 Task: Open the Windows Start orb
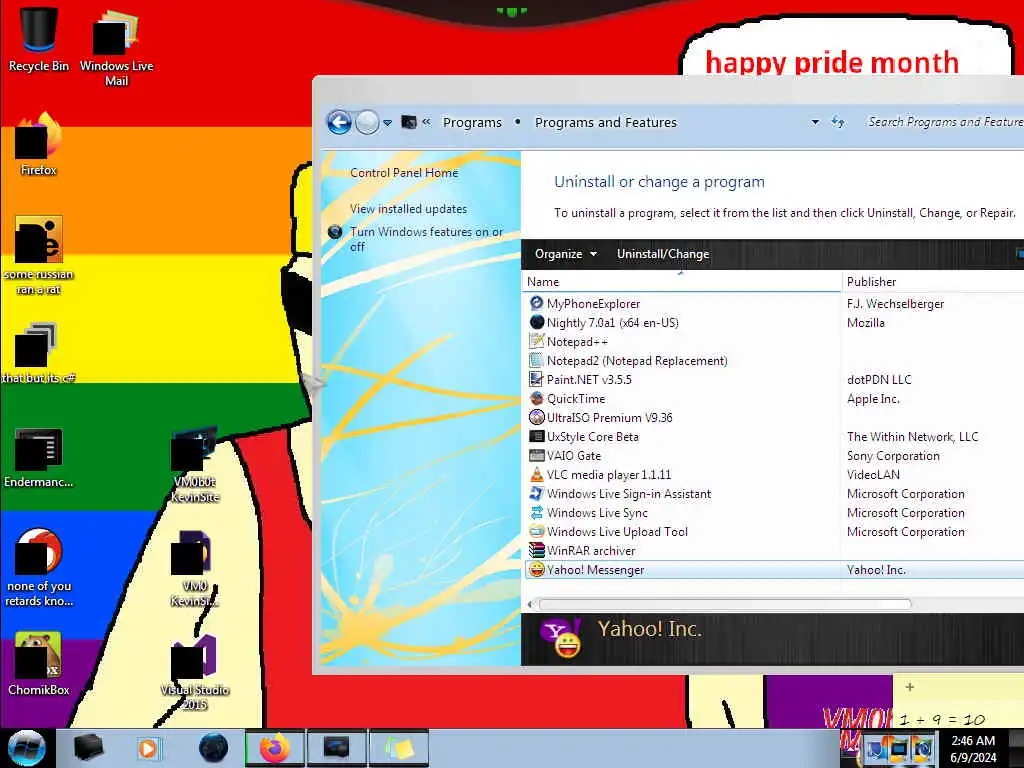tap(26, 748)
